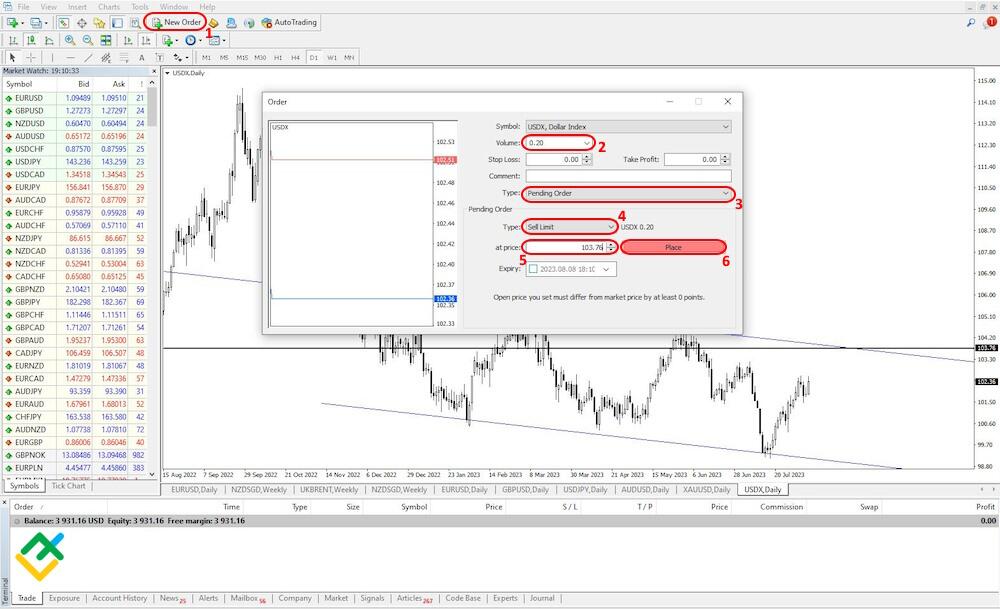The image size is (1000, 609).
Task: Switch to the Account History terminal tab
Action: point(119,598)
